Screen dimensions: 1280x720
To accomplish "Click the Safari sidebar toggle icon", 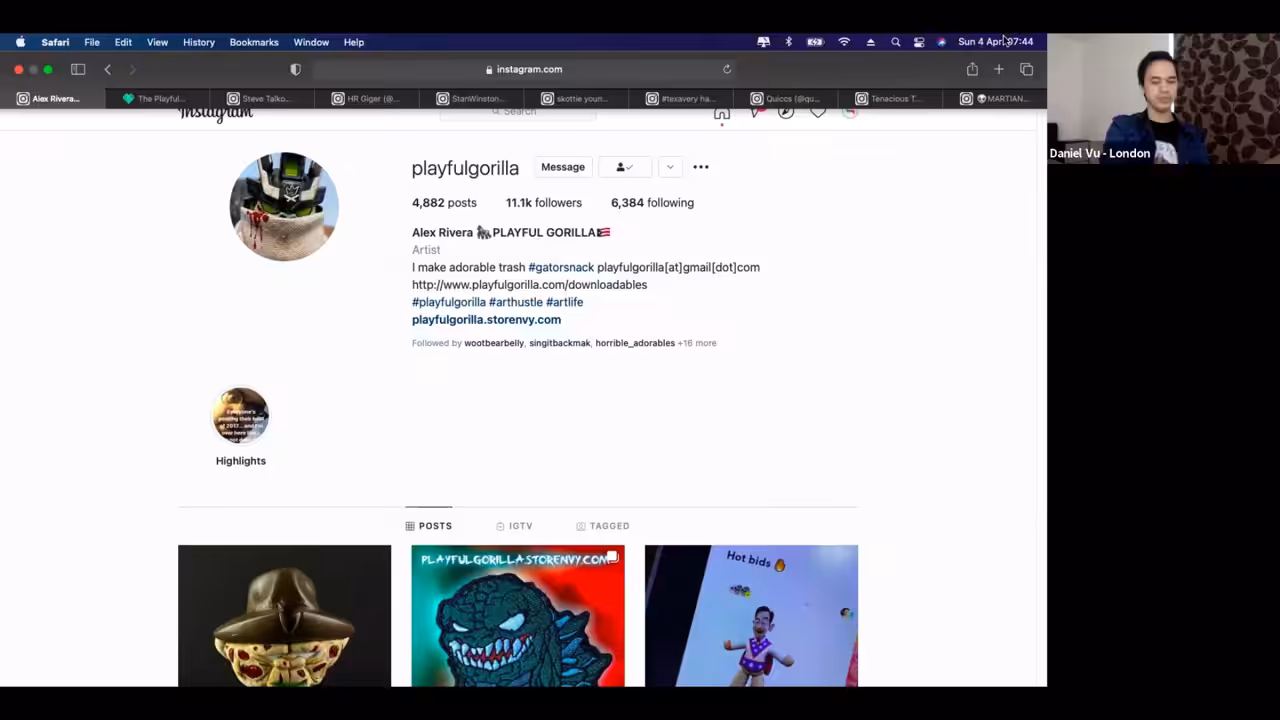I will click(x=78, y=69).
